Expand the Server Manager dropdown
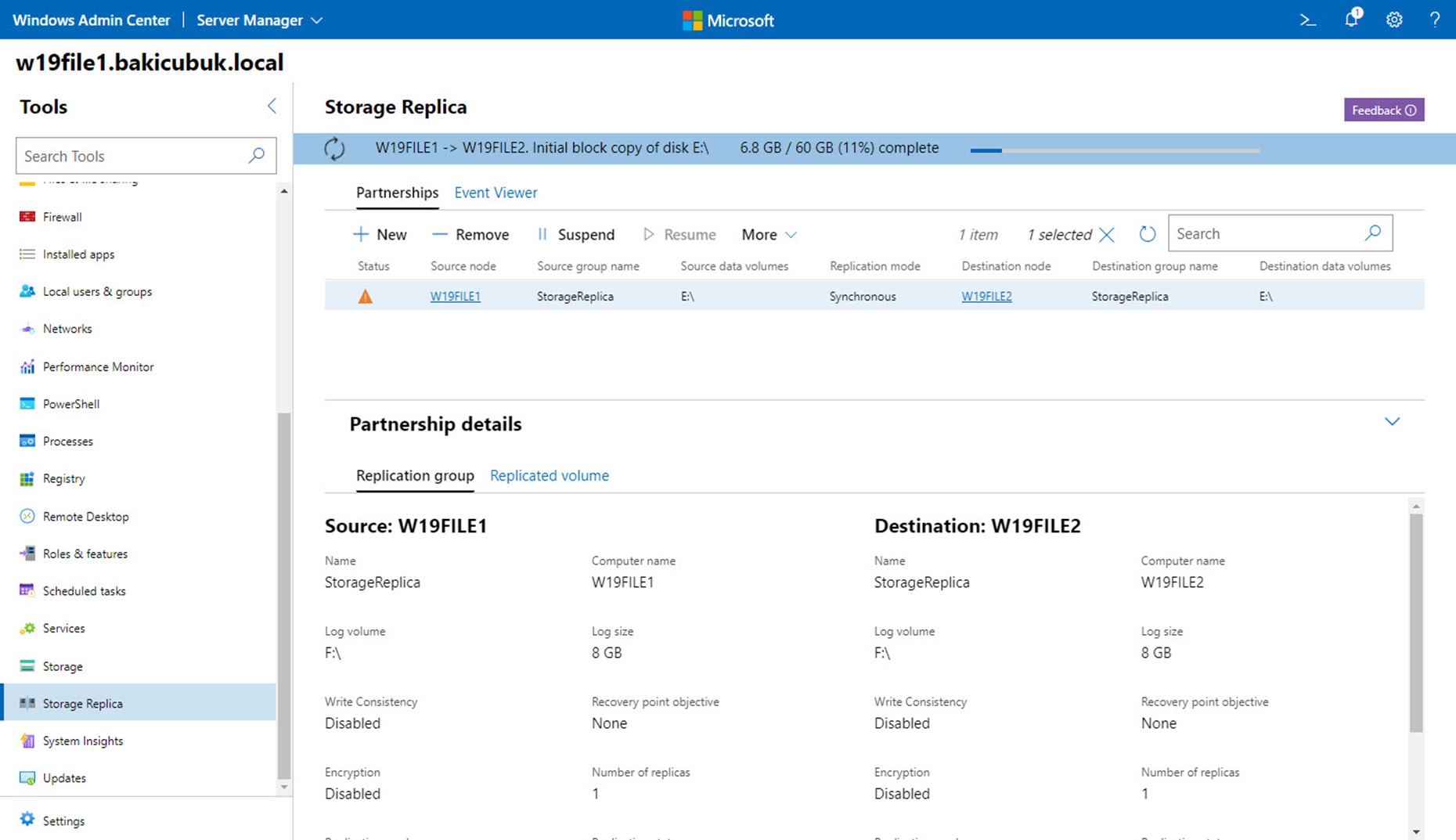The width and height of the screenshot is (1456, 840). [x=259, y=20]
